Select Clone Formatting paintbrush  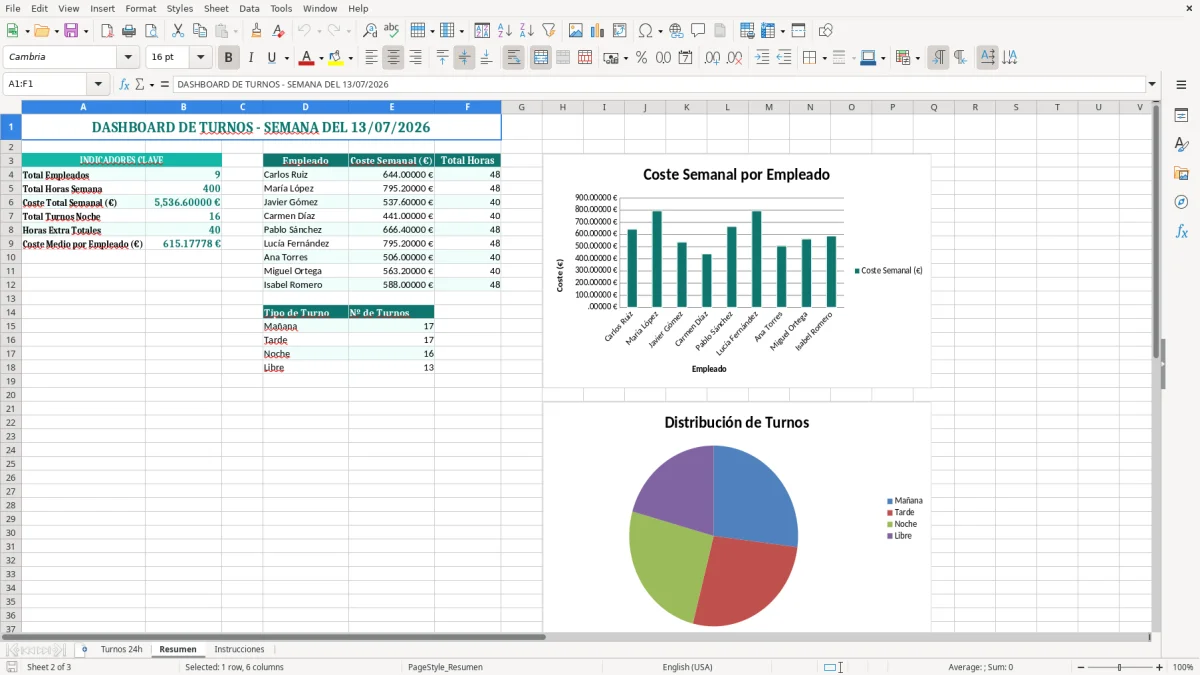coord(257,31)
